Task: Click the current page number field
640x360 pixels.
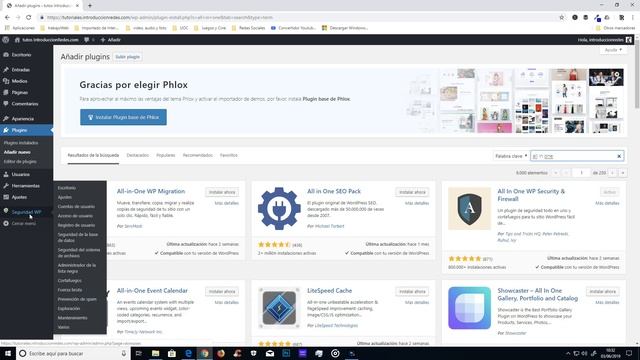Action: (581, 173)
